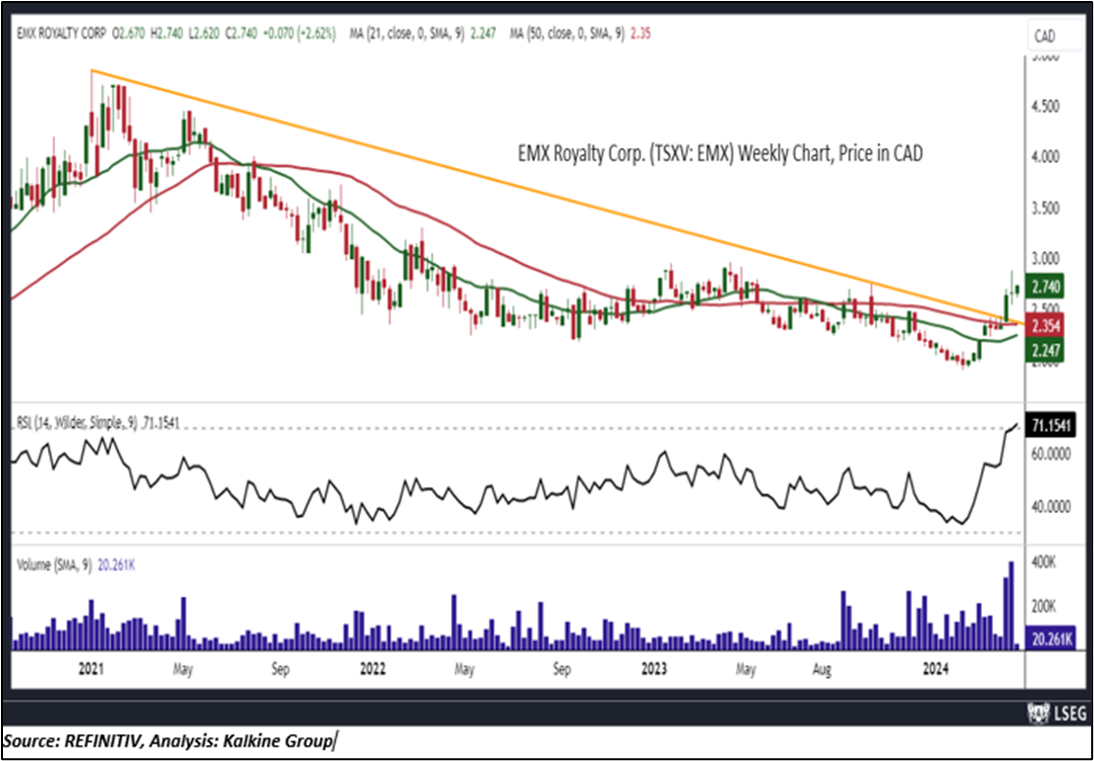Click the 20.261K volume value tag

pyautogui.click(x=1050, y=638)
